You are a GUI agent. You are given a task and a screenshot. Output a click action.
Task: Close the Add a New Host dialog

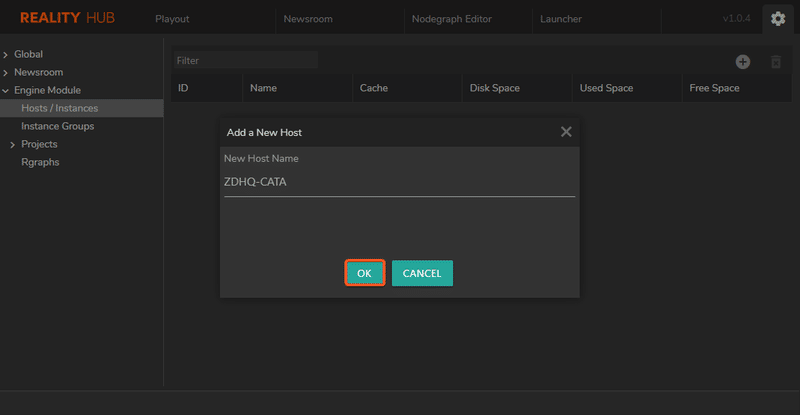(x=566, y=132)
